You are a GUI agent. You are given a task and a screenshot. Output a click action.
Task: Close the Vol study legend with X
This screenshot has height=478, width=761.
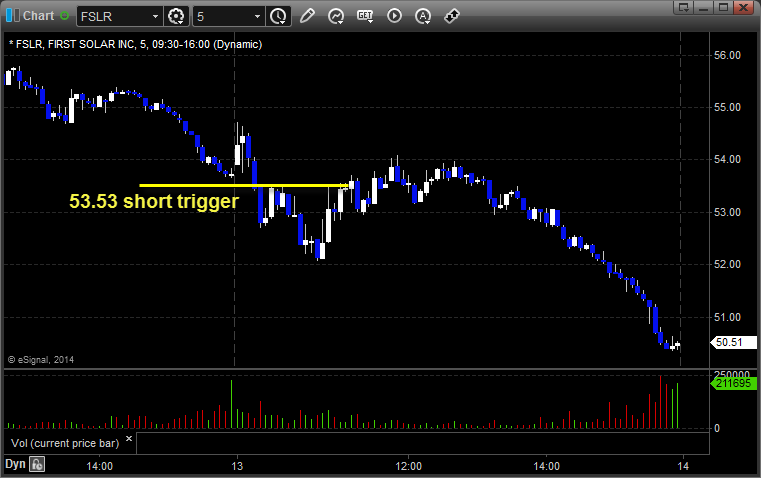(x=129, y=439)
